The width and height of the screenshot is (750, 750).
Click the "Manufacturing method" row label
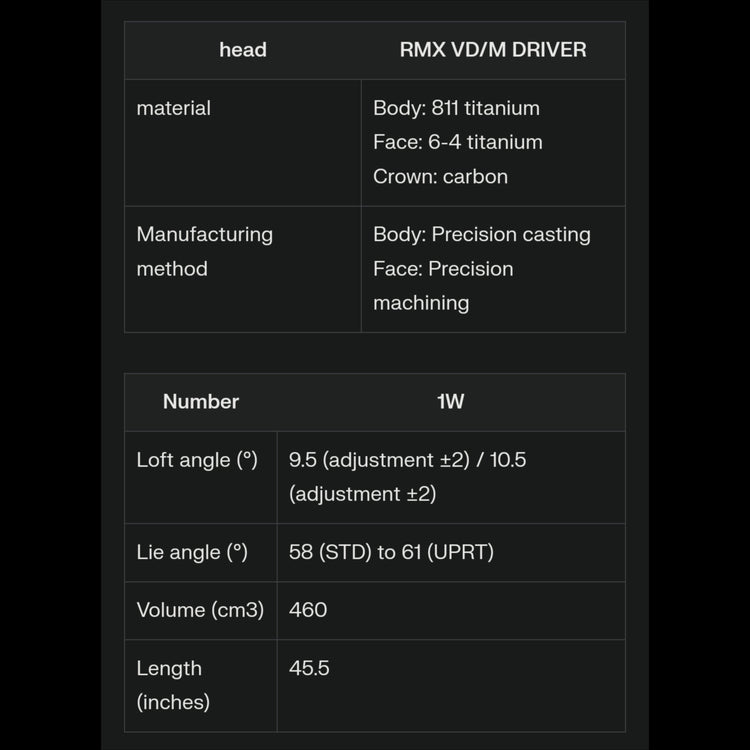[x=204, y=251]
